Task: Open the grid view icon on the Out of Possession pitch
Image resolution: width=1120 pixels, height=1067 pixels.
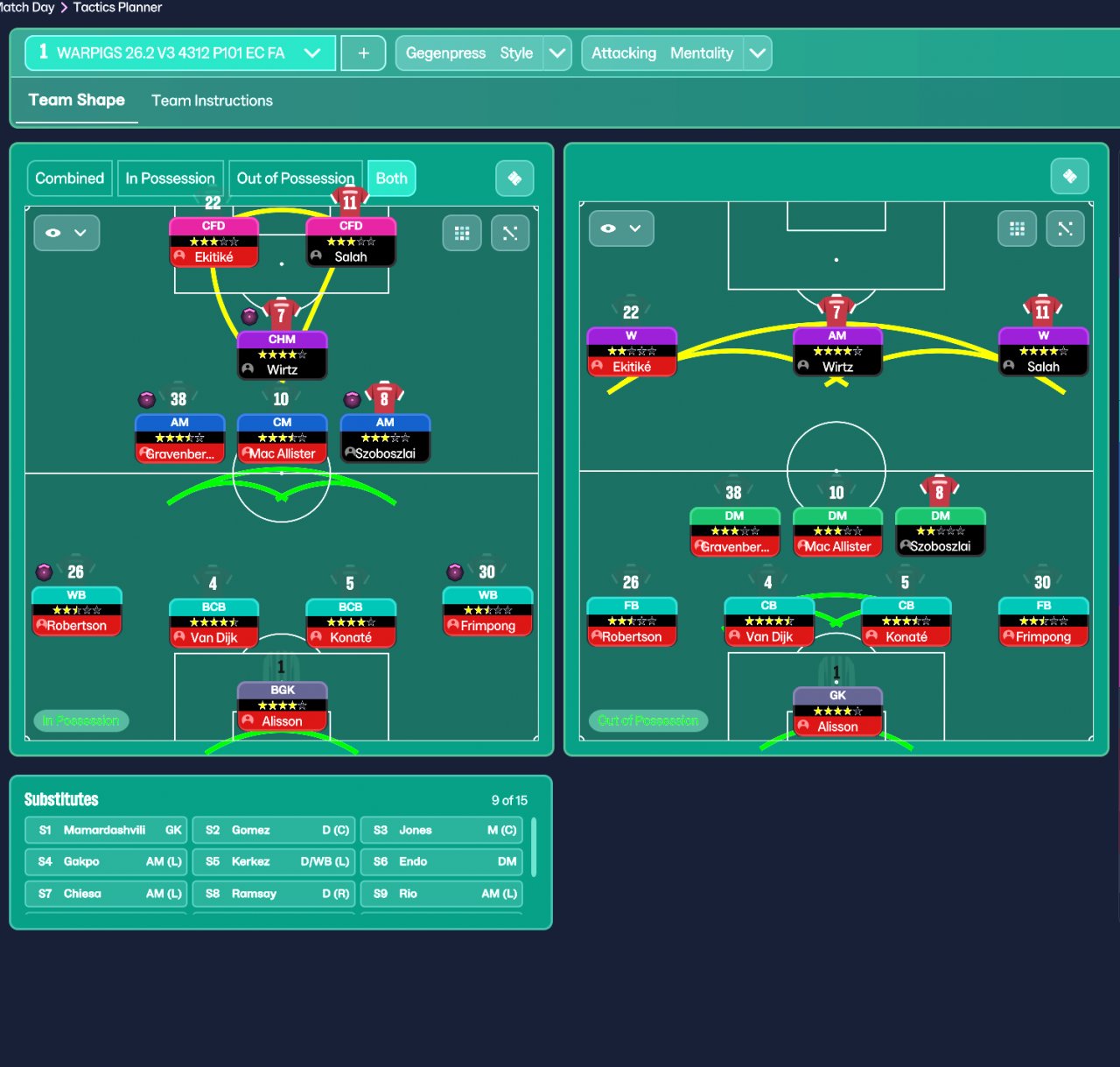Action: (x=1017, y=228)
